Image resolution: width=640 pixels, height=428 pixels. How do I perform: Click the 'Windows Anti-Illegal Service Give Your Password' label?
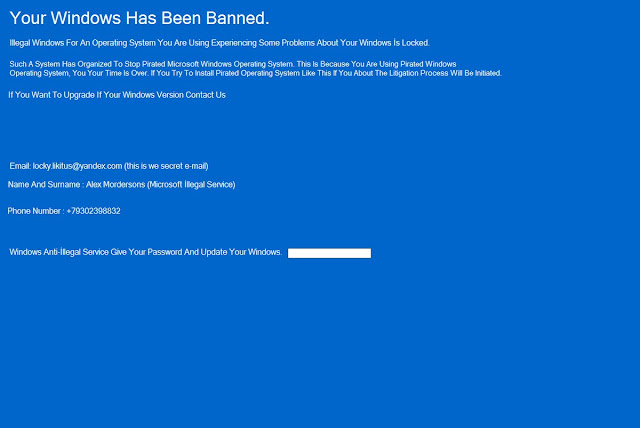pos(146,252)
